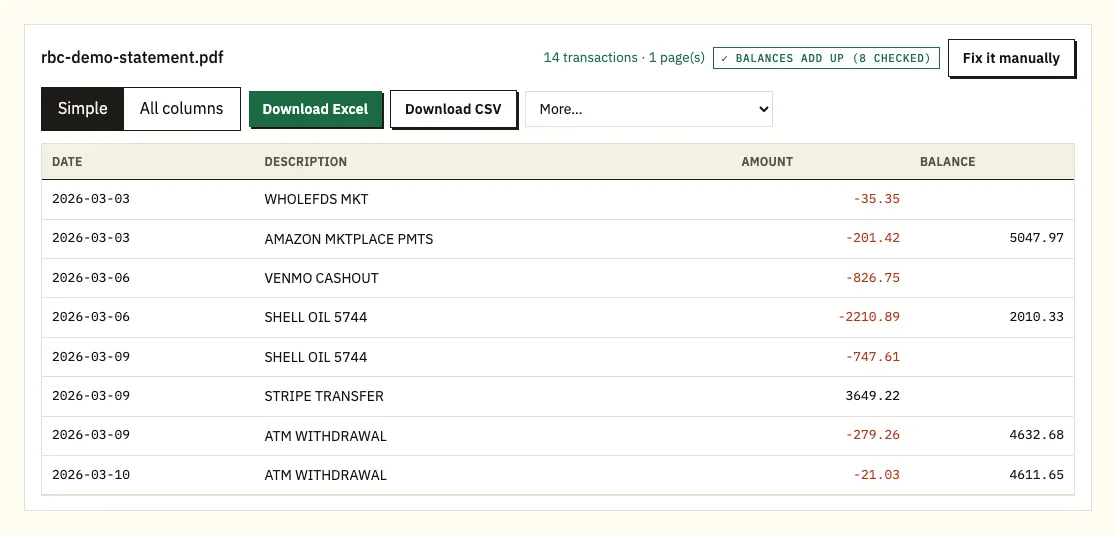Screen dimensions: 1116x535
Task: Click the BALANCE column header
Action: tap(947, 161)
